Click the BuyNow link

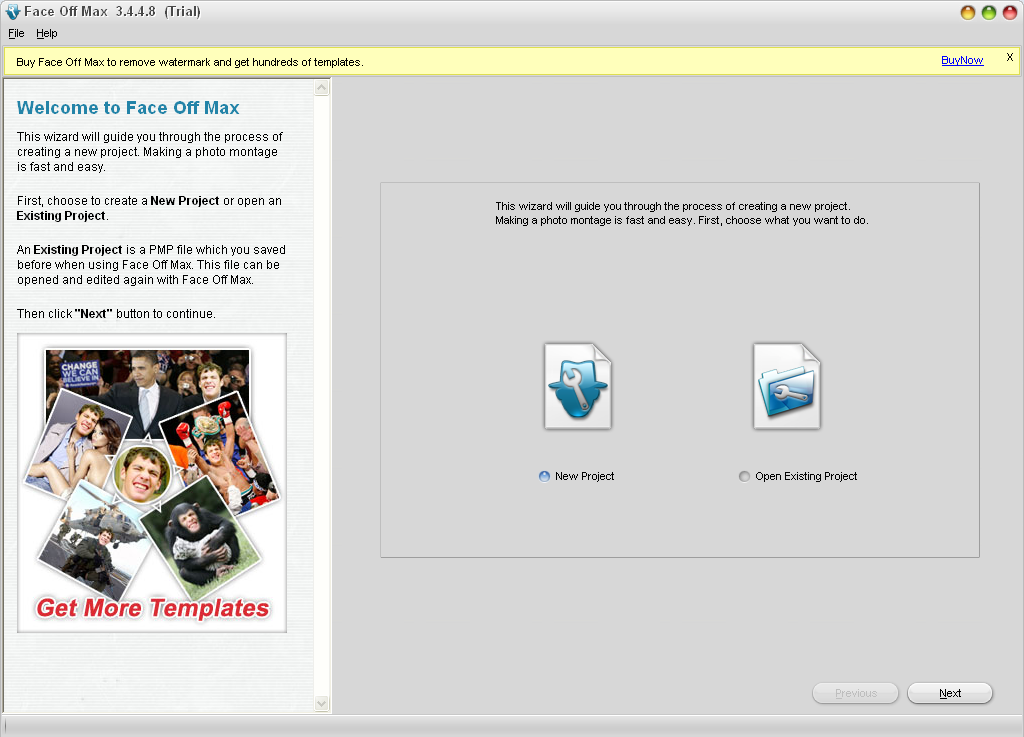coord(962,60)
